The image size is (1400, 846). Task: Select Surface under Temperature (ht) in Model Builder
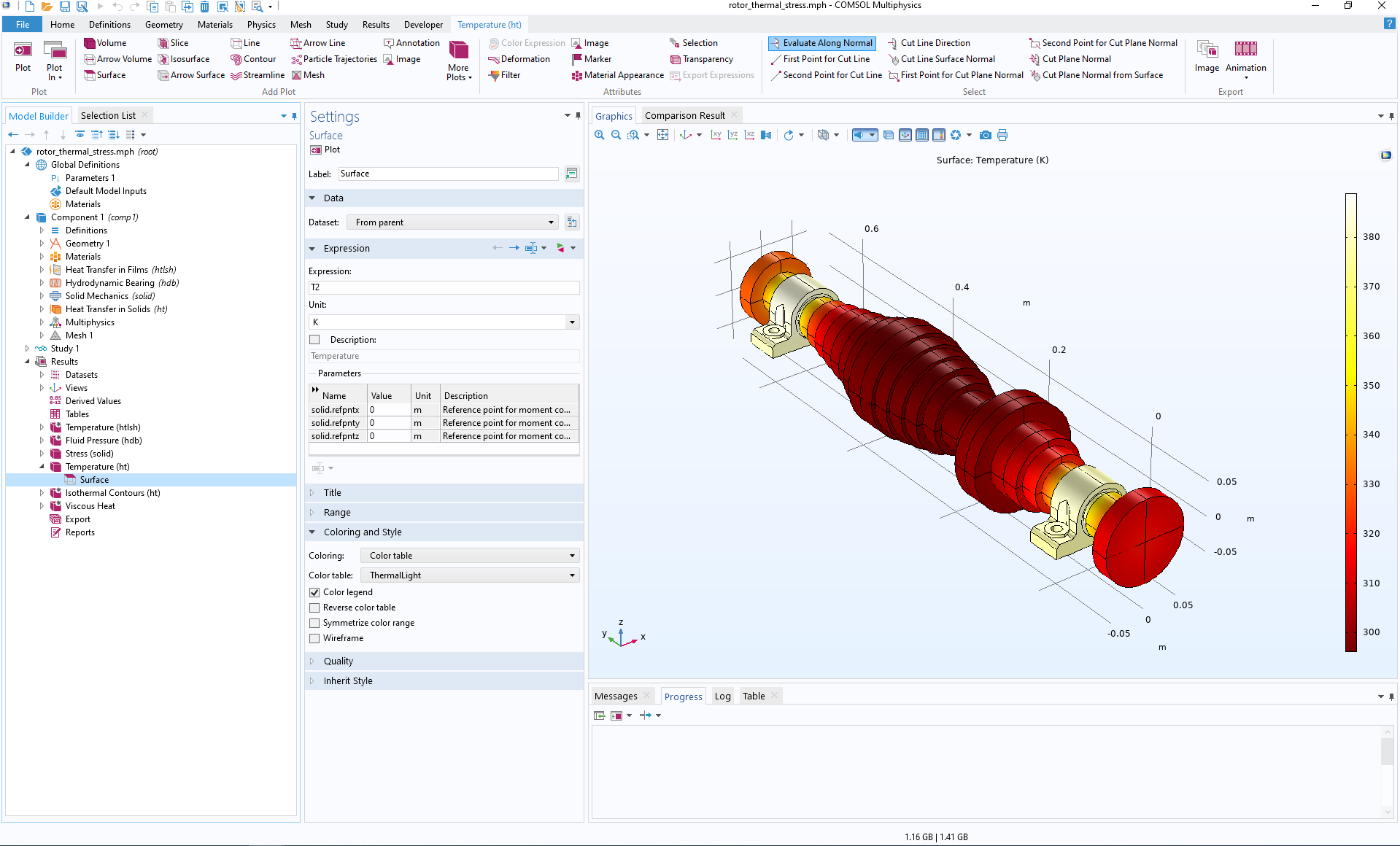(x=95, y=479)
